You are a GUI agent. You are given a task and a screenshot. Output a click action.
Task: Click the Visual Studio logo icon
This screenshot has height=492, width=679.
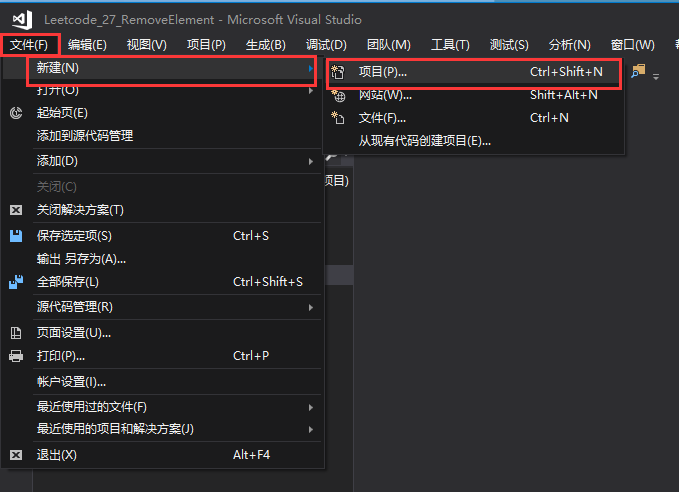click(22, 19)
